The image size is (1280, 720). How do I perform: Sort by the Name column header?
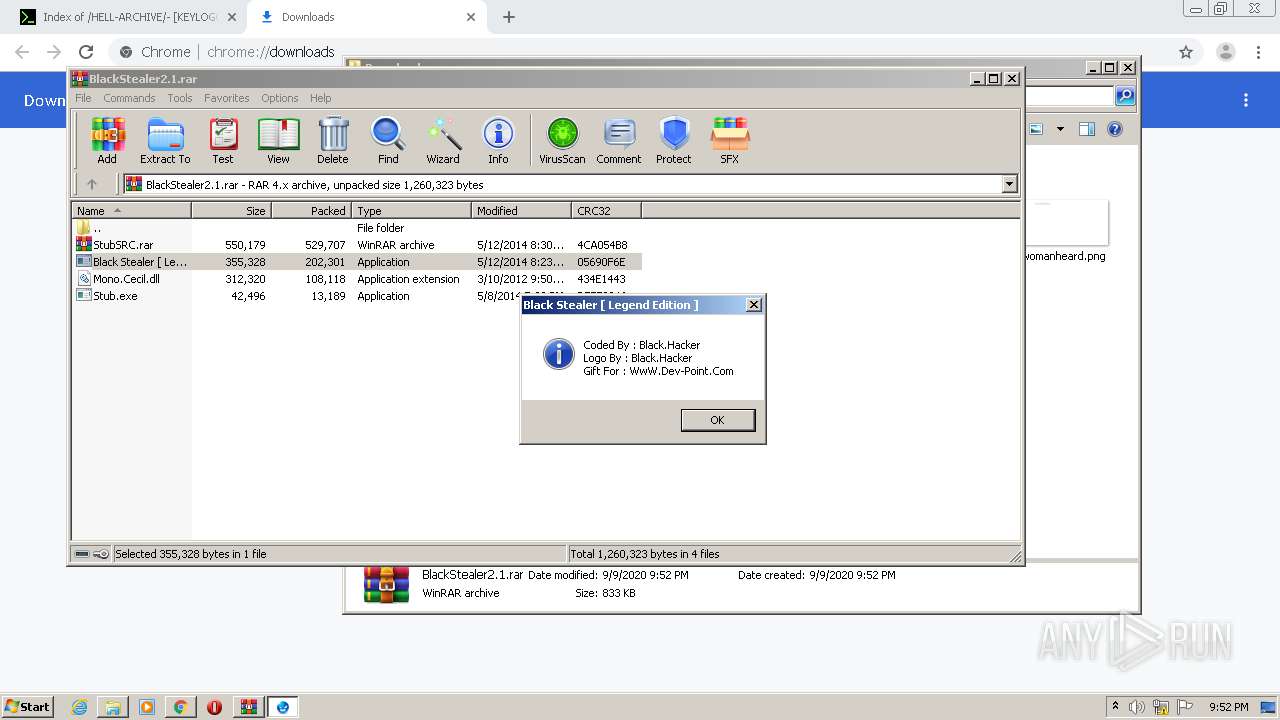point(131,210)
